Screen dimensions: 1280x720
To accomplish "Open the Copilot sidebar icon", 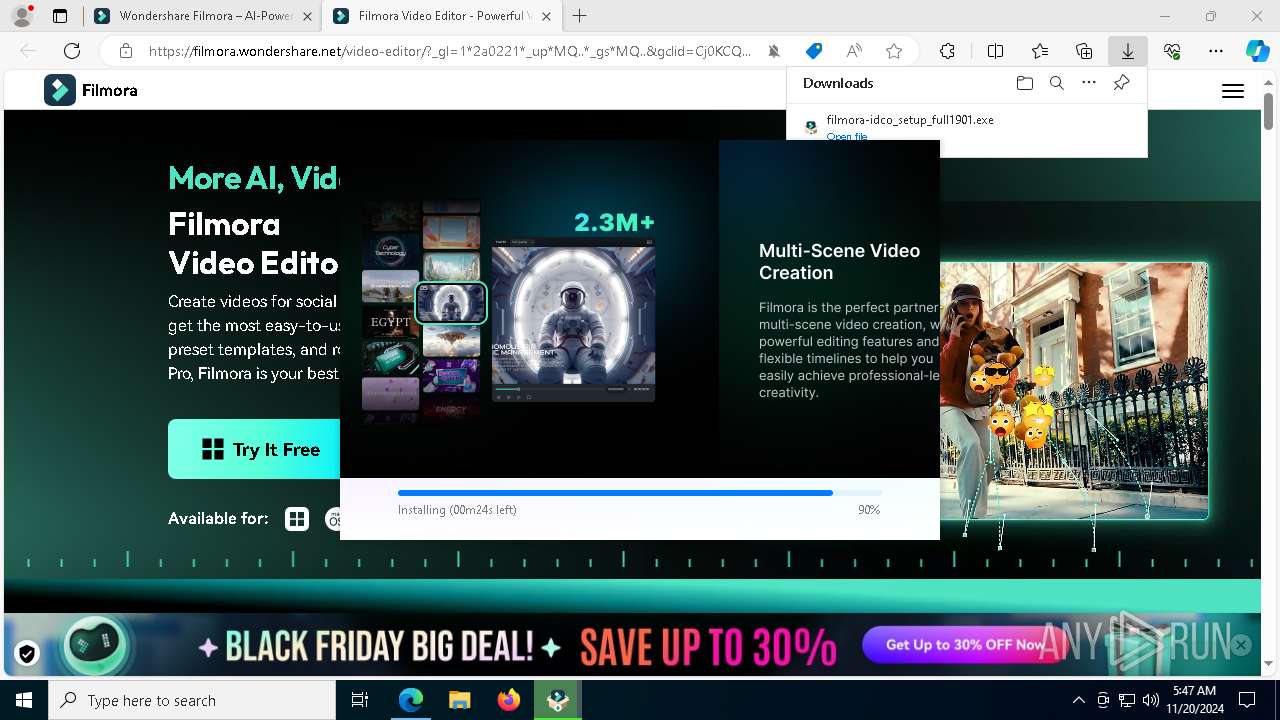I will (1257, 51).
